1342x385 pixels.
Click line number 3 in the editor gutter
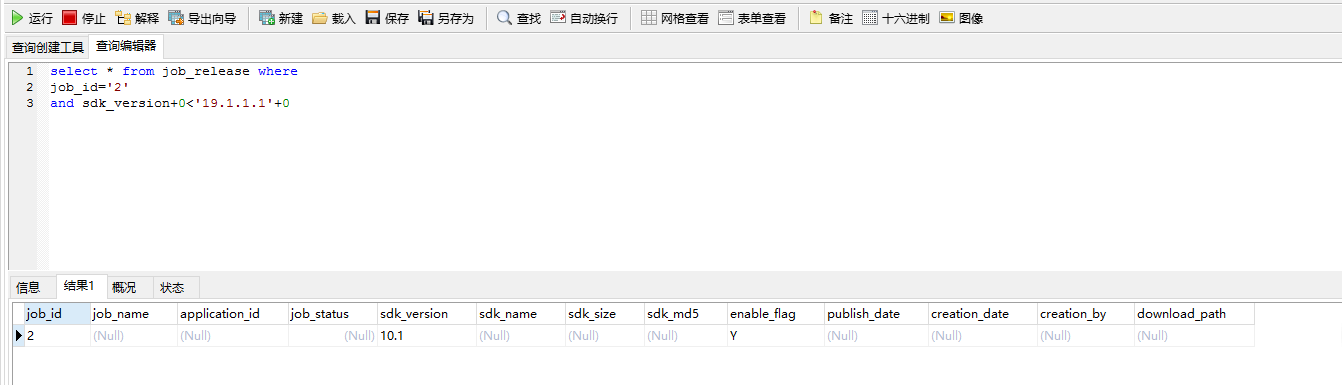tap(29, 103)
